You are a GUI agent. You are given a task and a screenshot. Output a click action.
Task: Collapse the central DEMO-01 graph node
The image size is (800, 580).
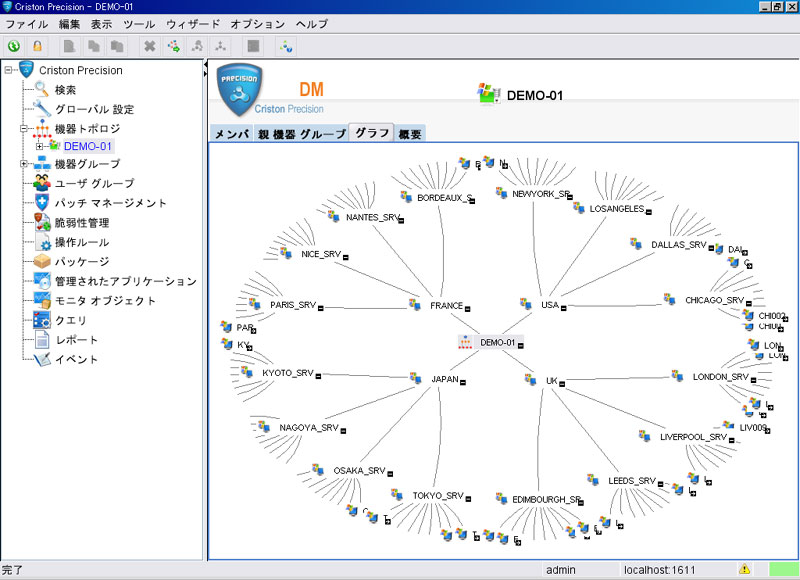pos(520,345)
